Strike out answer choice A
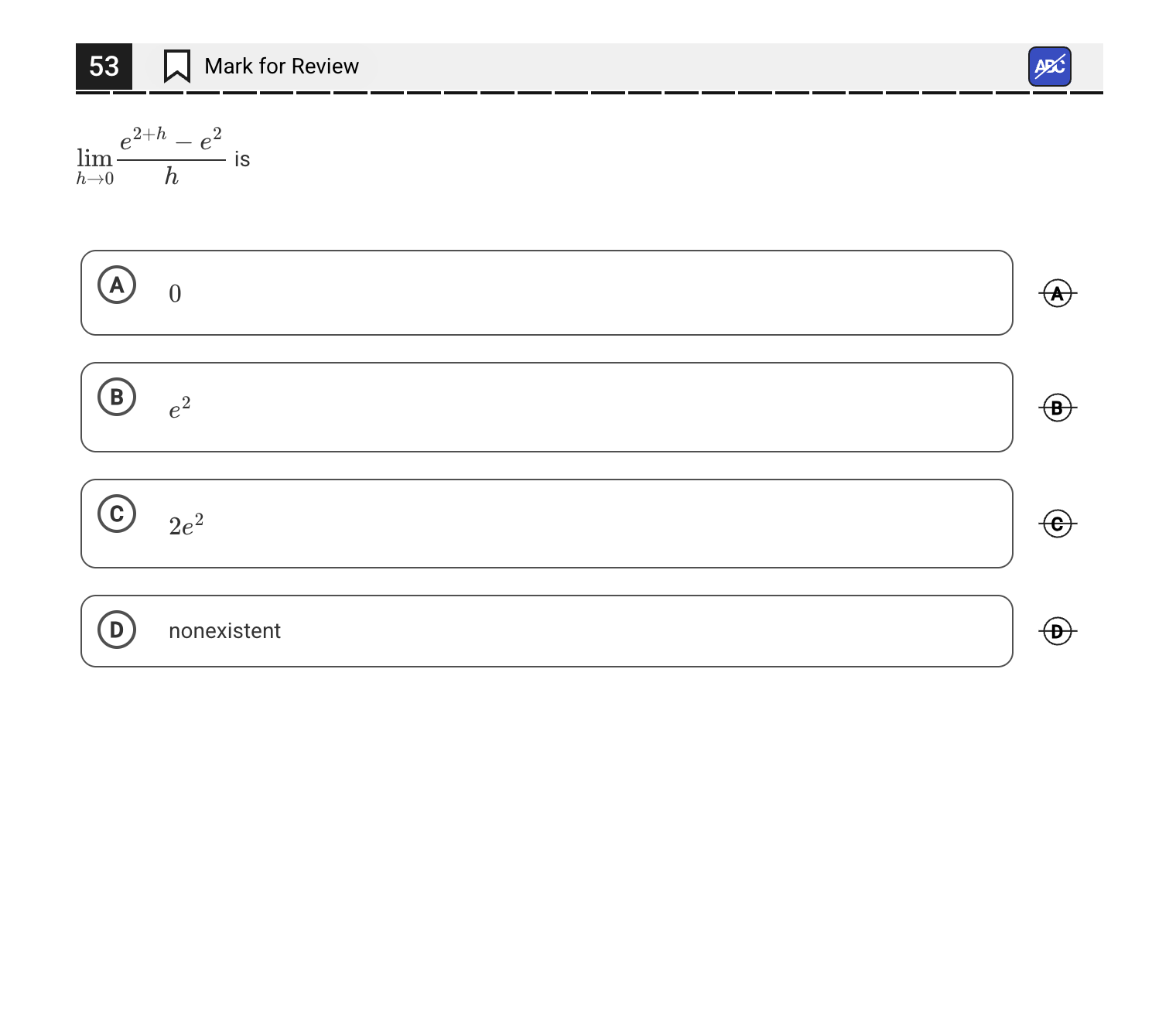Image resolution: width=1176 pixels, height=1024 pixels. coord(1057,294)
